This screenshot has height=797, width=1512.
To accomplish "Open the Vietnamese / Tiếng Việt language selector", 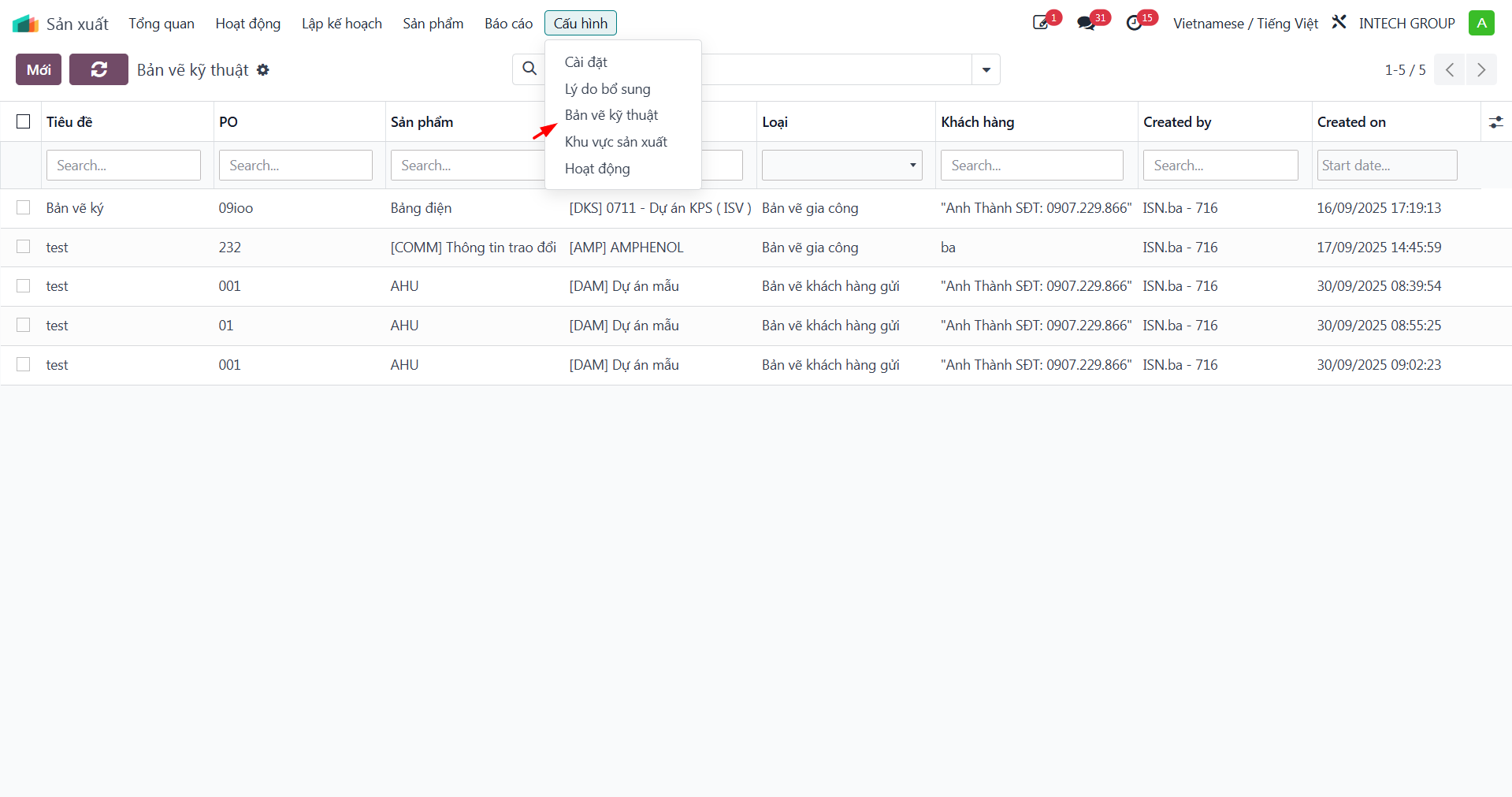I will click(x=1245, y=24).
